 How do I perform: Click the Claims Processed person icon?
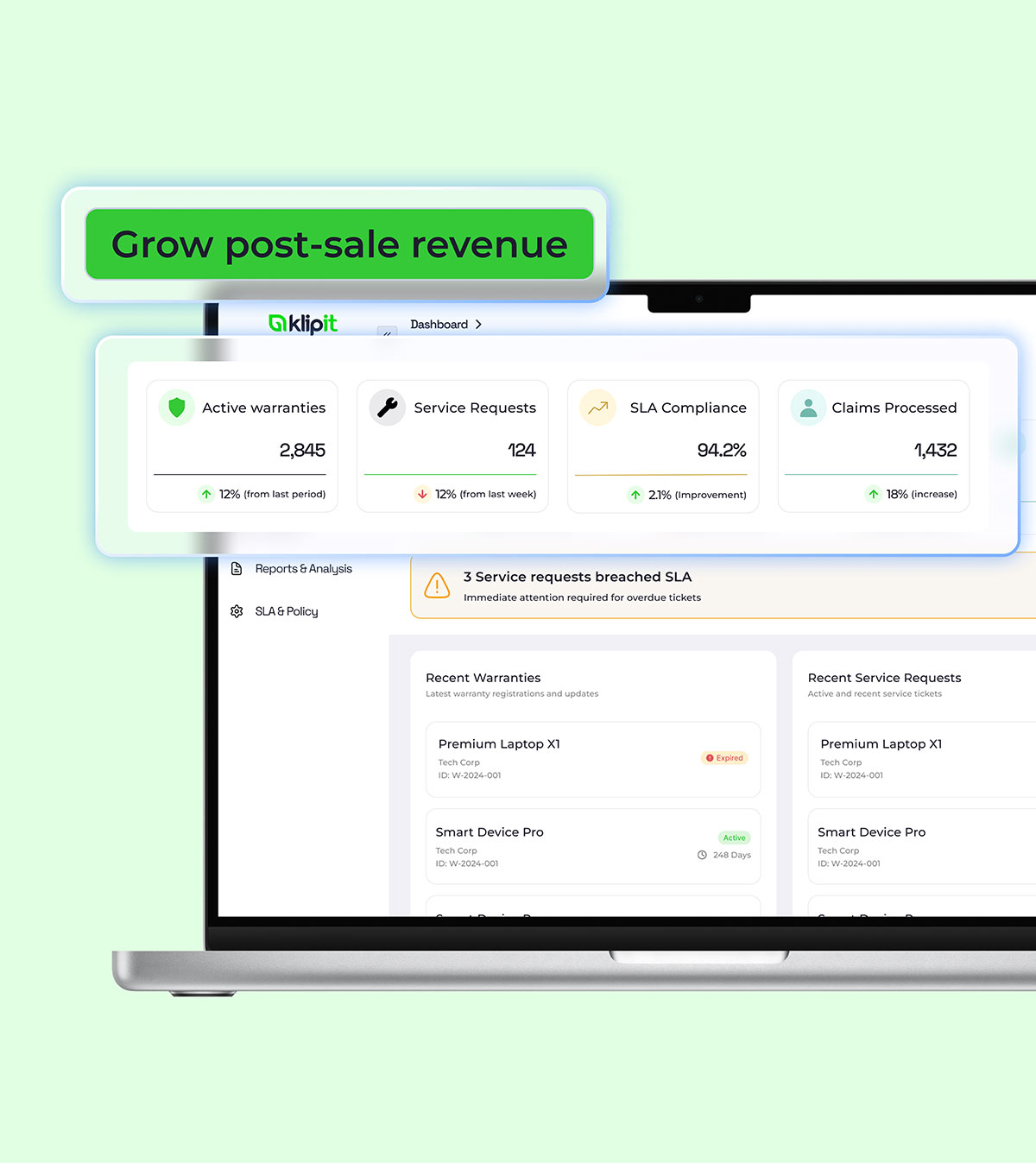808,408
